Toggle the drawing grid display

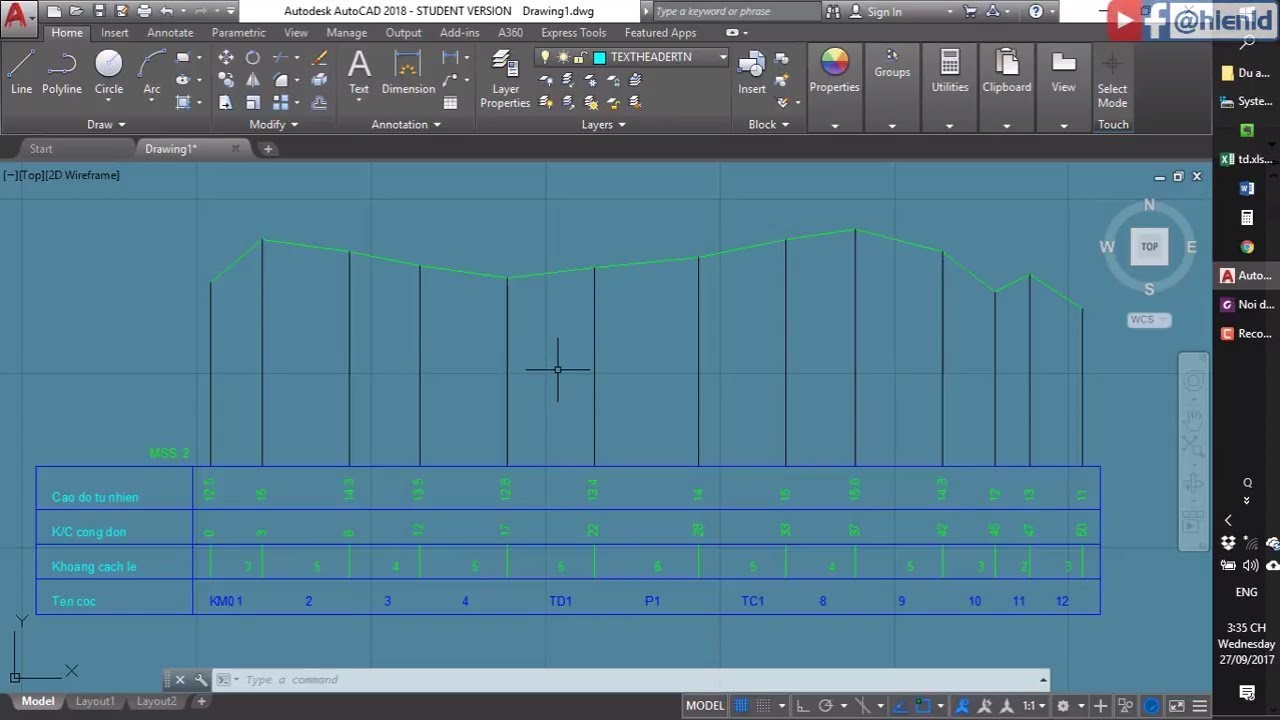click(x=742, y=705)
